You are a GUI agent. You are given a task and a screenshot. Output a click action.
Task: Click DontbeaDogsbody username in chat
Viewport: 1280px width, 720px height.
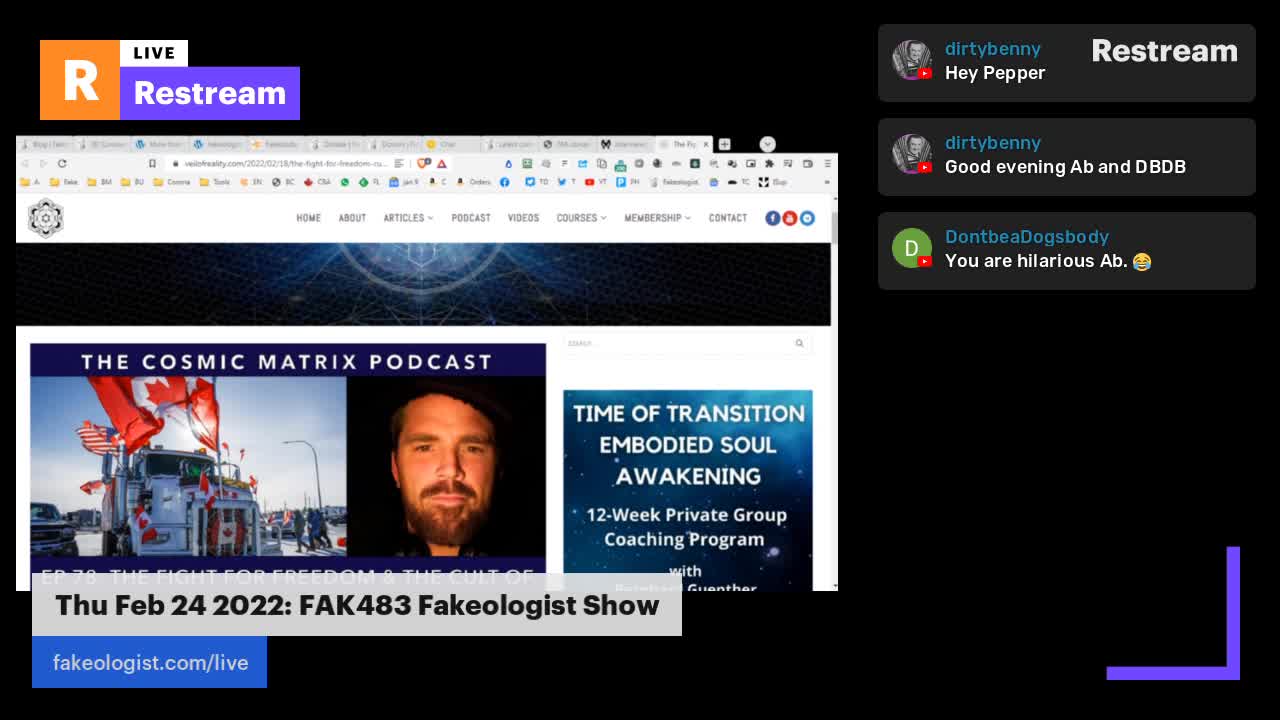coord(1027,237)
